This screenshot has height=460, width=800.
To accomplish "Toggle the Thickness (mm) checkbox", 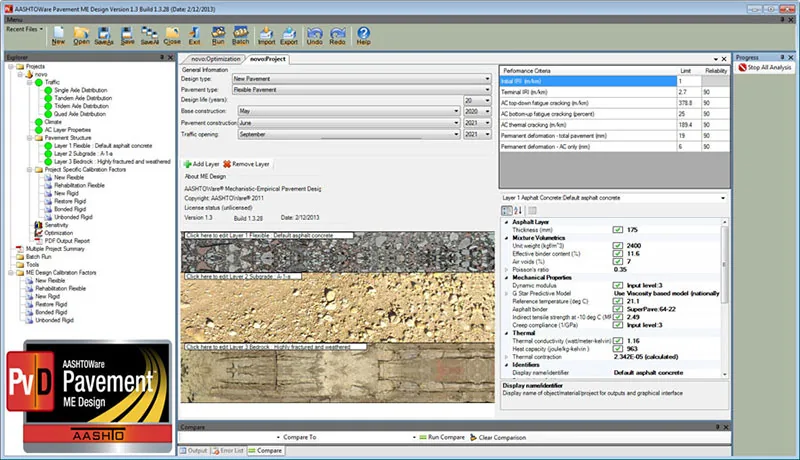I will coord(617,230).
